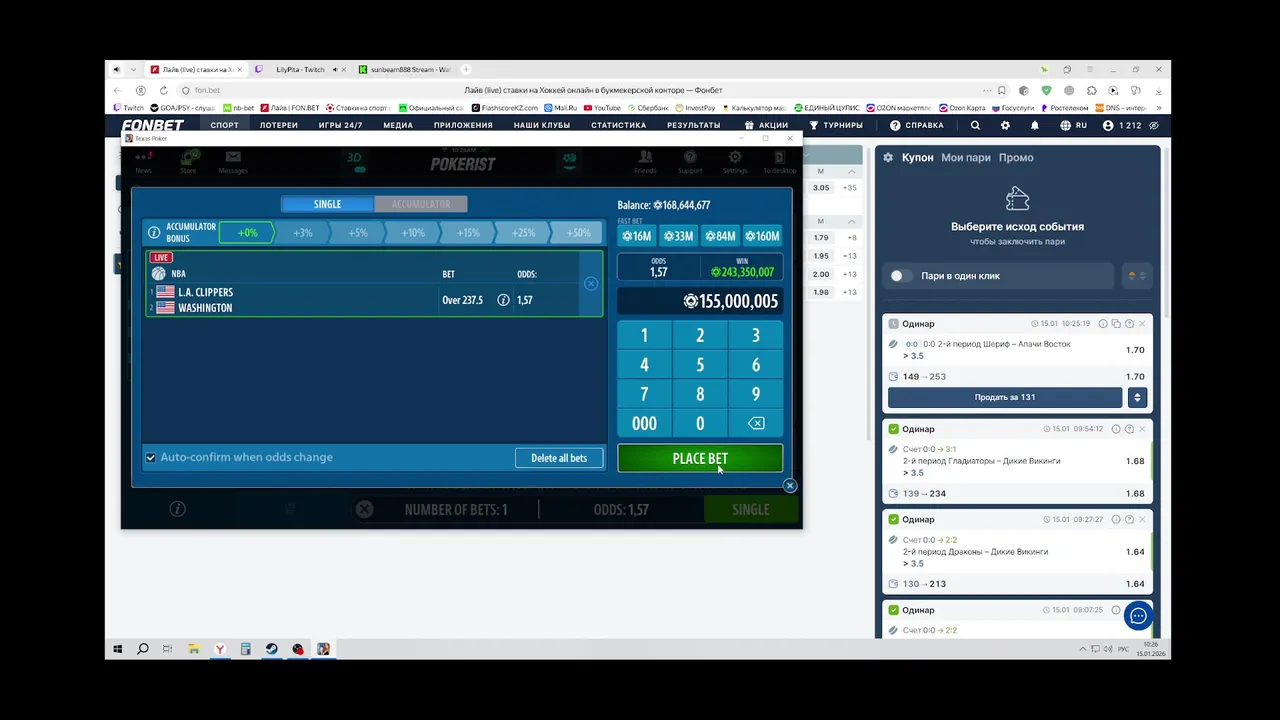Open the YouTube bookmark

click(602, 108)
